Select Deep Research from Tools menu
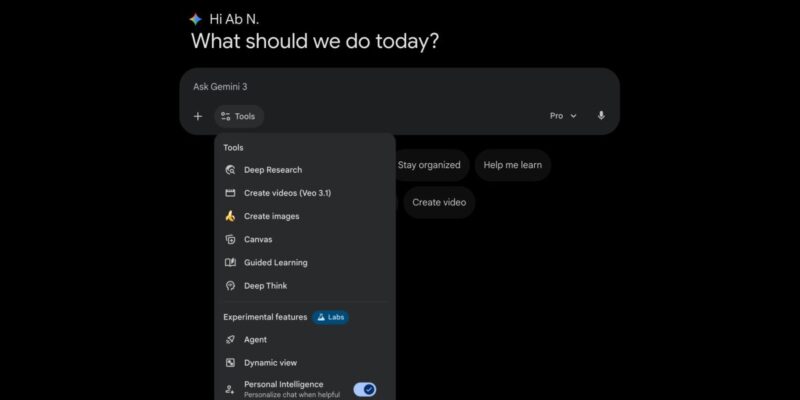Screen dimensions: 800x400 tap(305, 170)
